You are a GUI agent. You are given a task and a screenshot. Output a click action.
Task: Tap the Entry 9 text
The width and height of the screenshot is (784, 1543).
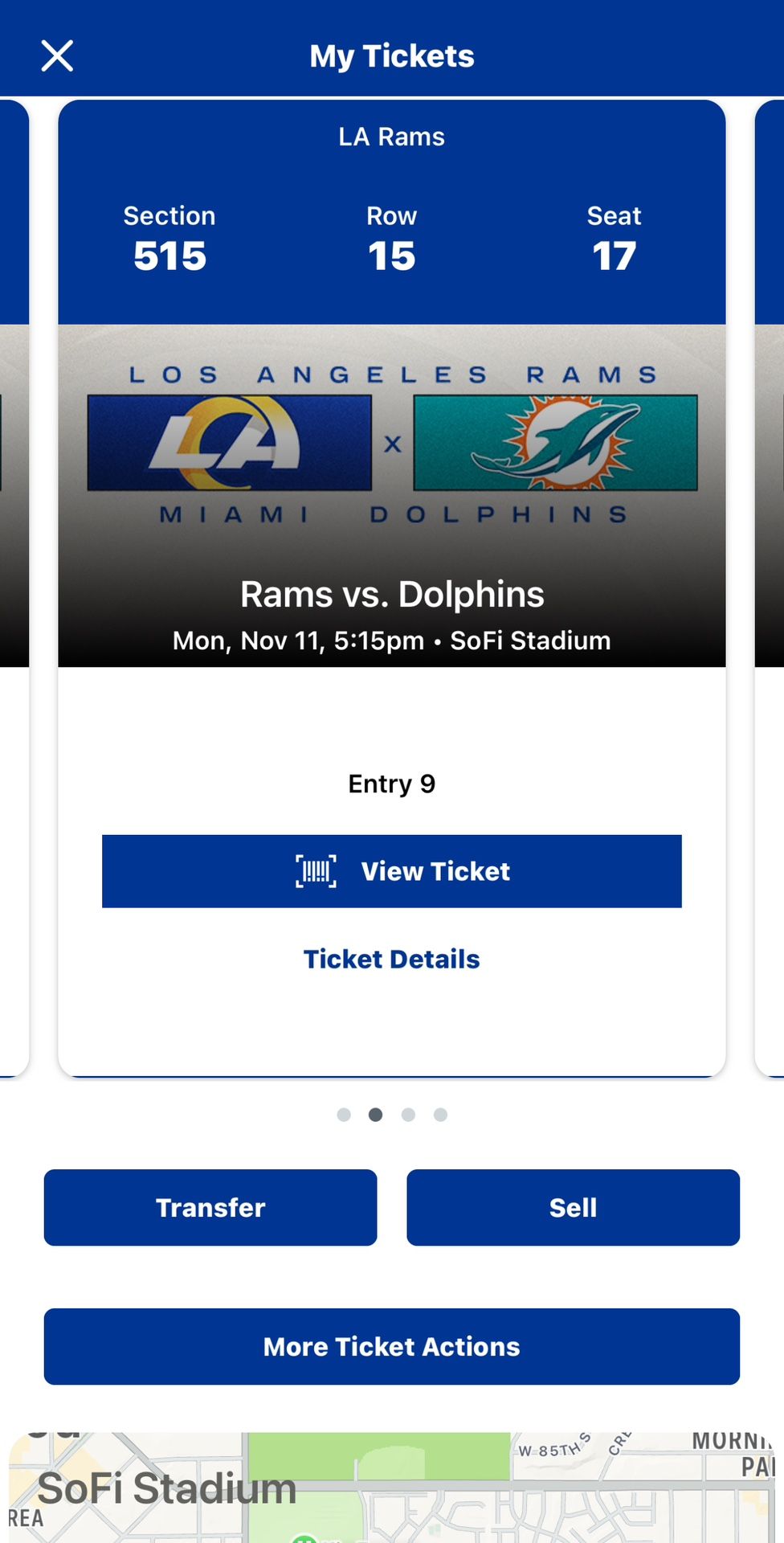(x=391, y=784)
